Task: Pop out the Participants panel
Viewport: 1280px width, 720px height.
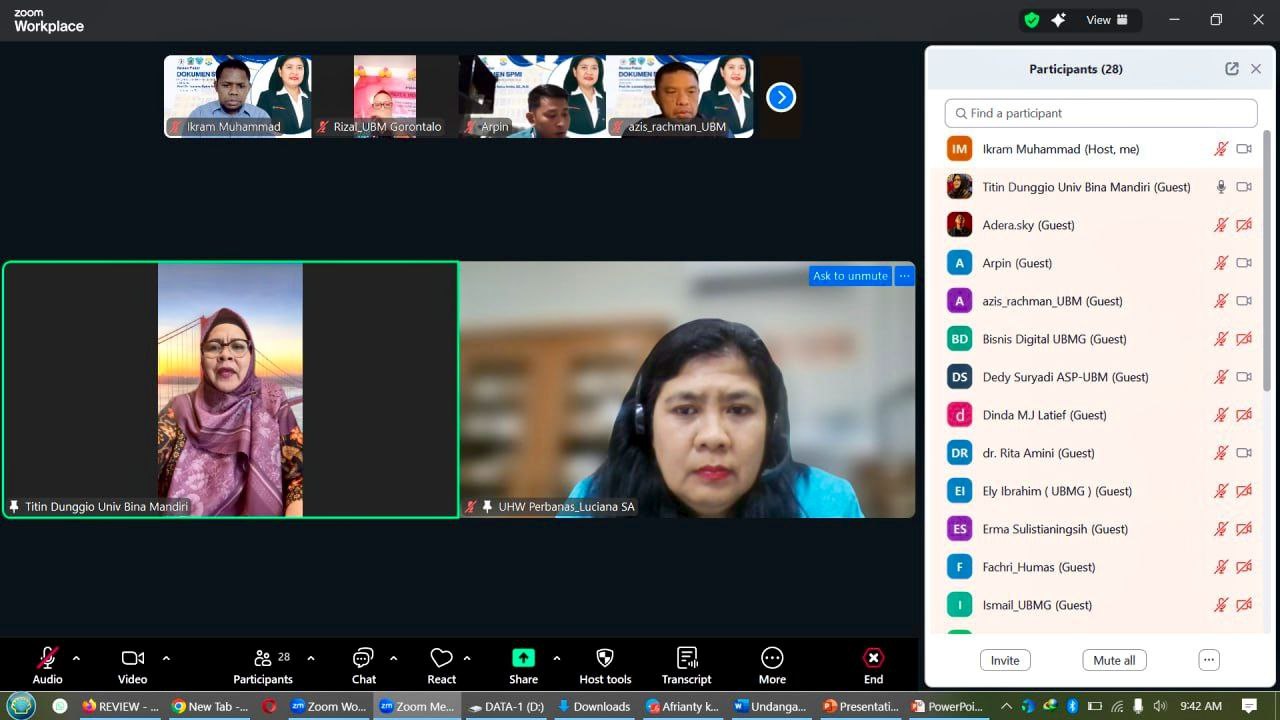Action: click(x=1231, y=69)
